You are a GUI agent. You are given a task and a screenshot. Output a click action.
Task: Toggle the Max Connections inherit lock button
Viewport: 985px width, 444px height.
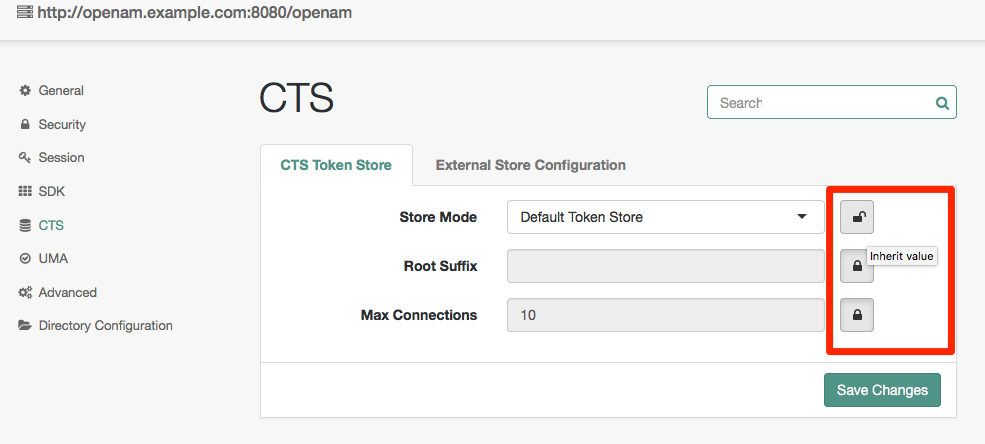(857, 315)
